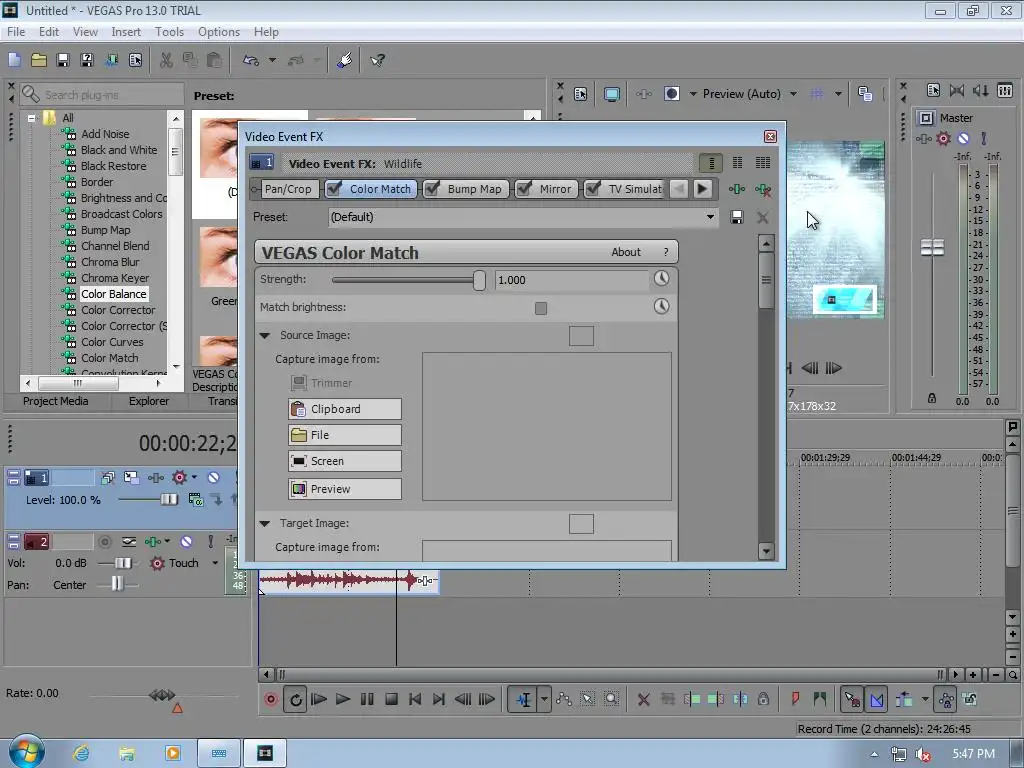Switch to the Project Media tab
Image resolution: width=1024 pixels, height=768 pixels.
tap(56, 401)
